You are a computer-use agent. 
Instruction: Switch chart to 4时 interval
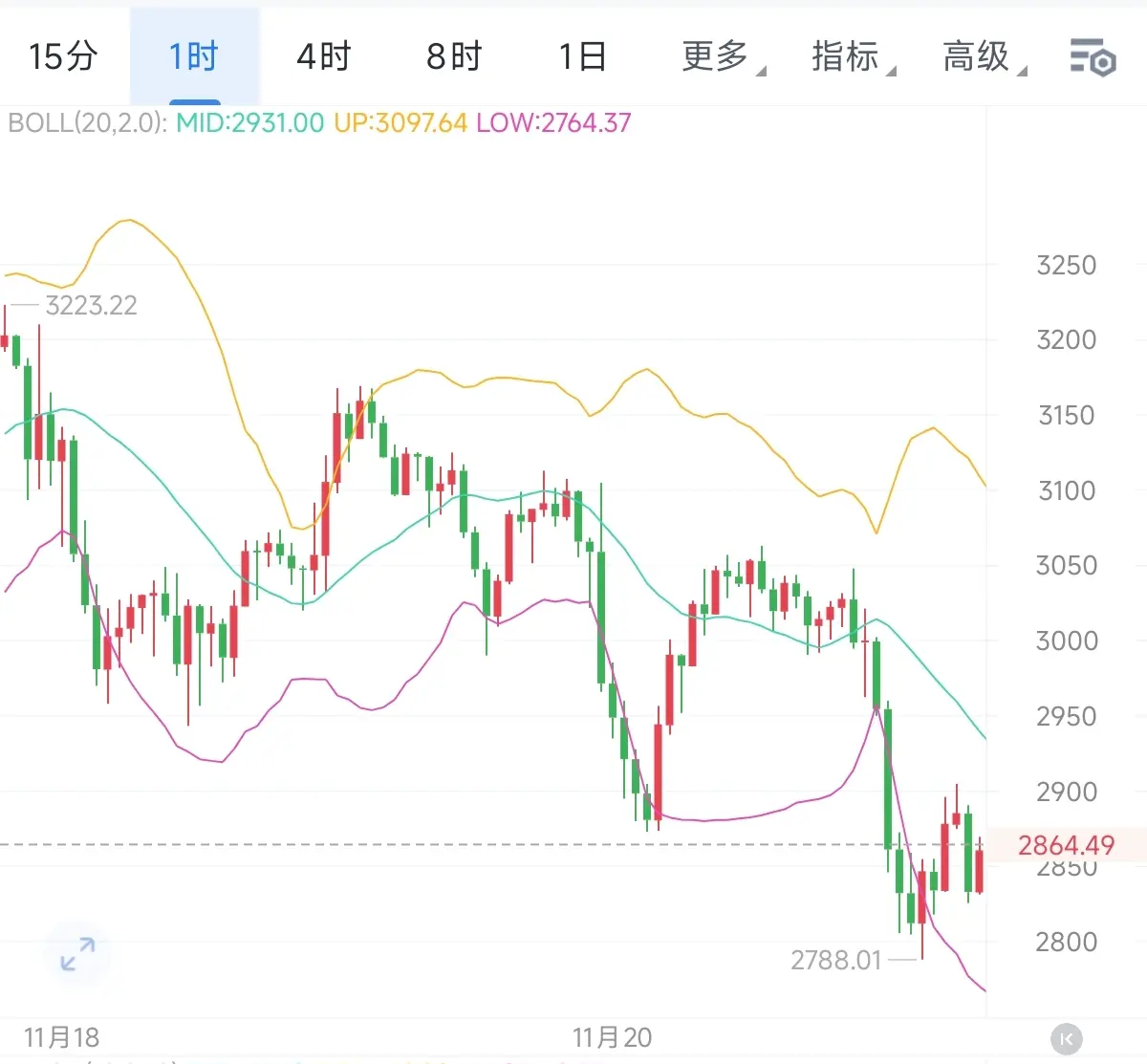(x=324, y=57)
